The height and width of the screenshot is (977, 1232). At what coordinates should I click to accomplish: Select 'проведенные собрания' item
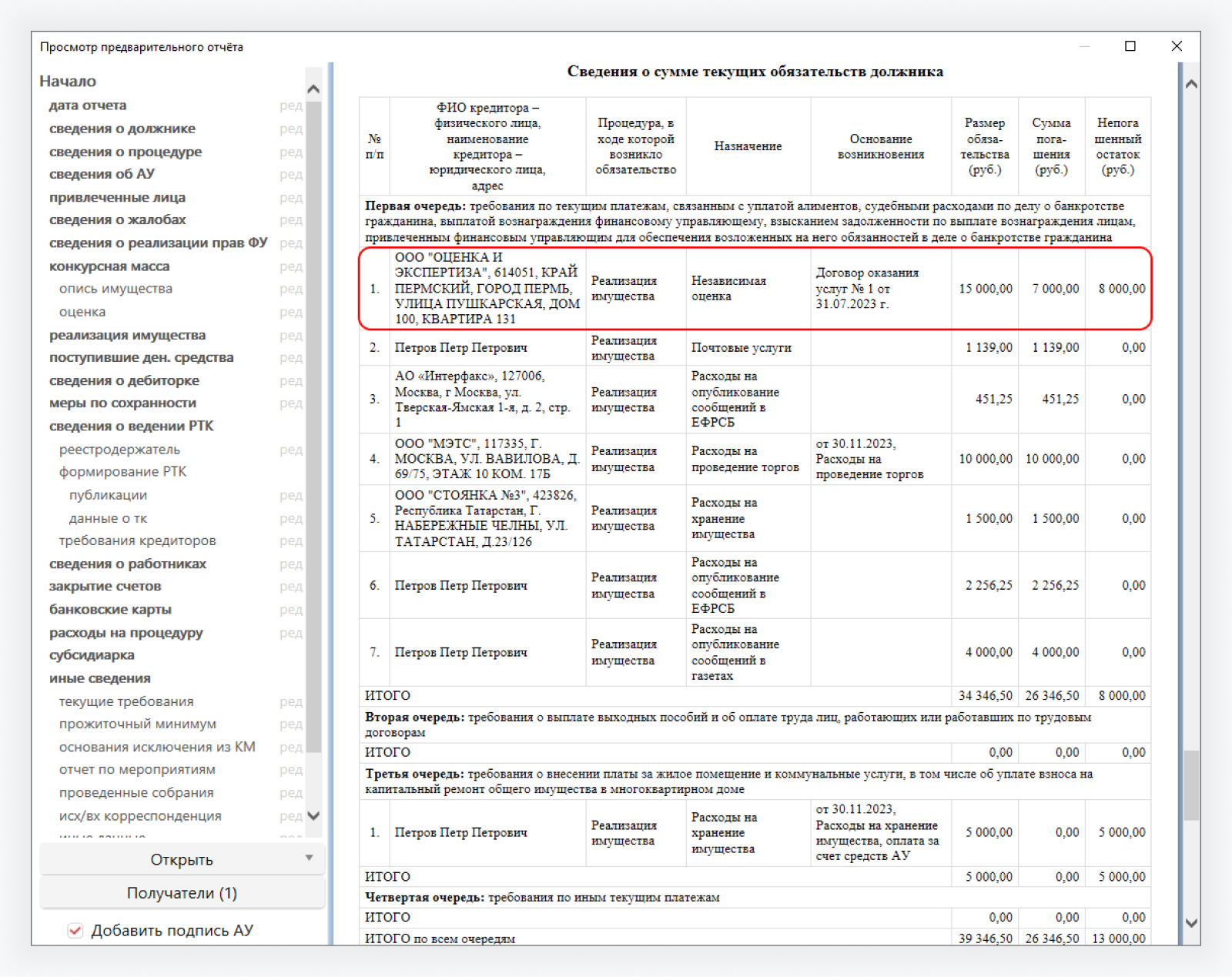[x=136, y=792]
